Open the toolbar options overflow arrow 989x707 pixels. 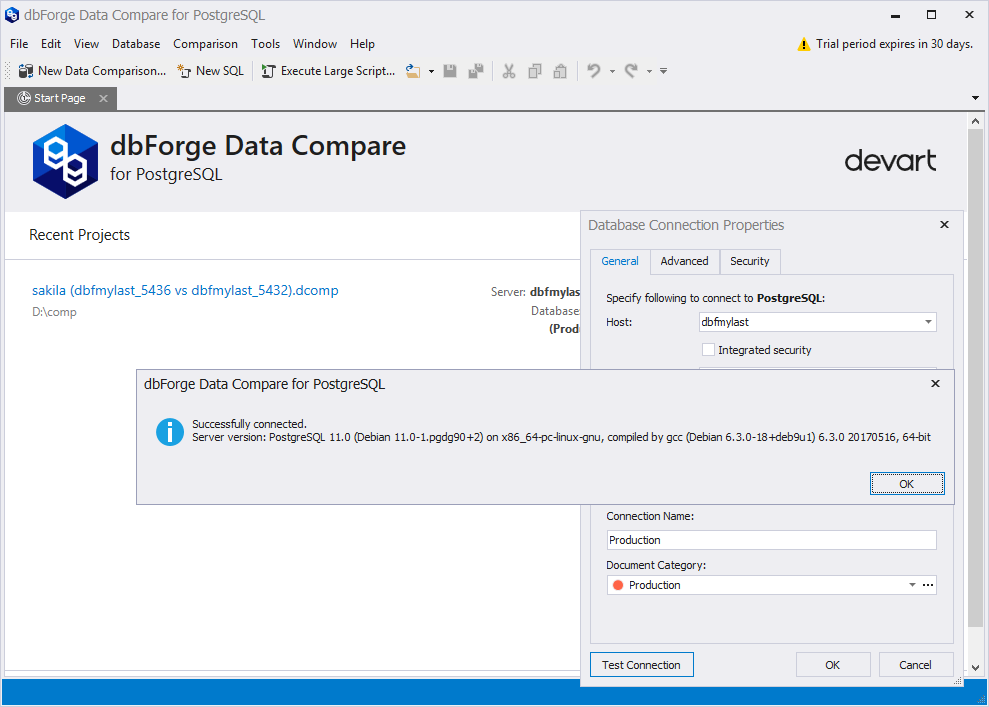click(x=664, y=71)
